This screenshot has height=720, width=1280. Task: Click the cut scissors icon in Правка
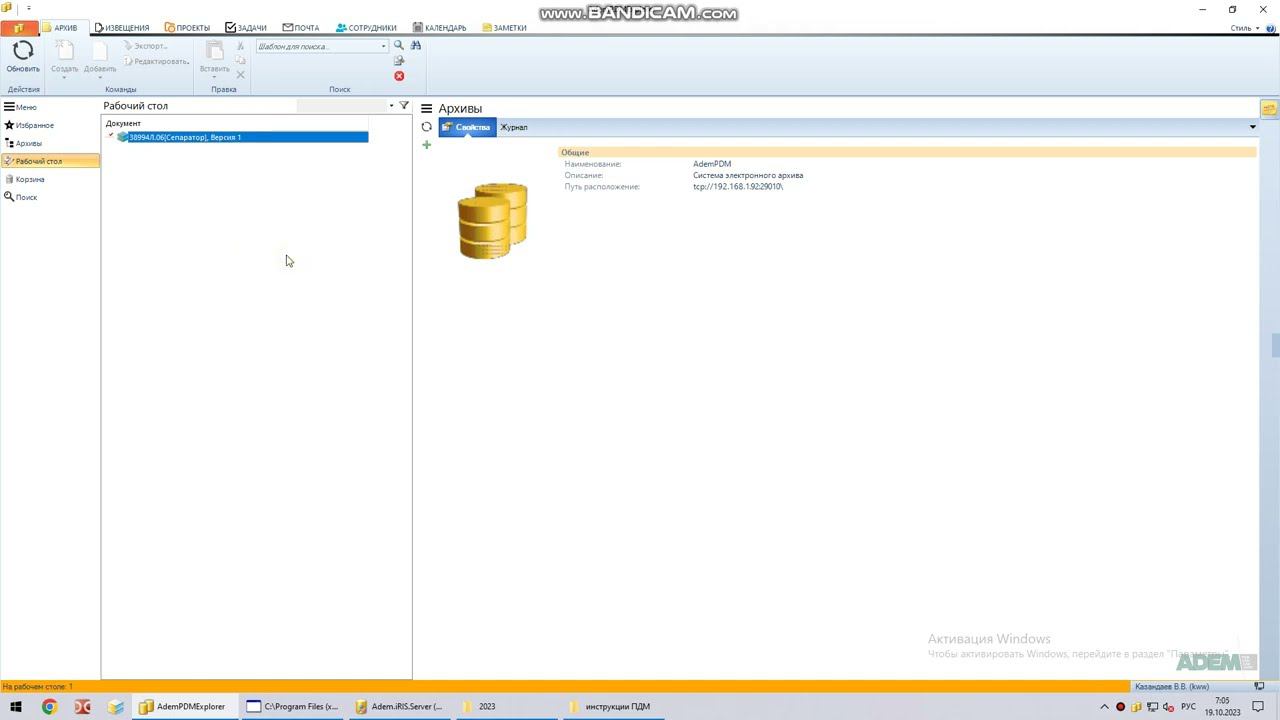tap(240, 46)
